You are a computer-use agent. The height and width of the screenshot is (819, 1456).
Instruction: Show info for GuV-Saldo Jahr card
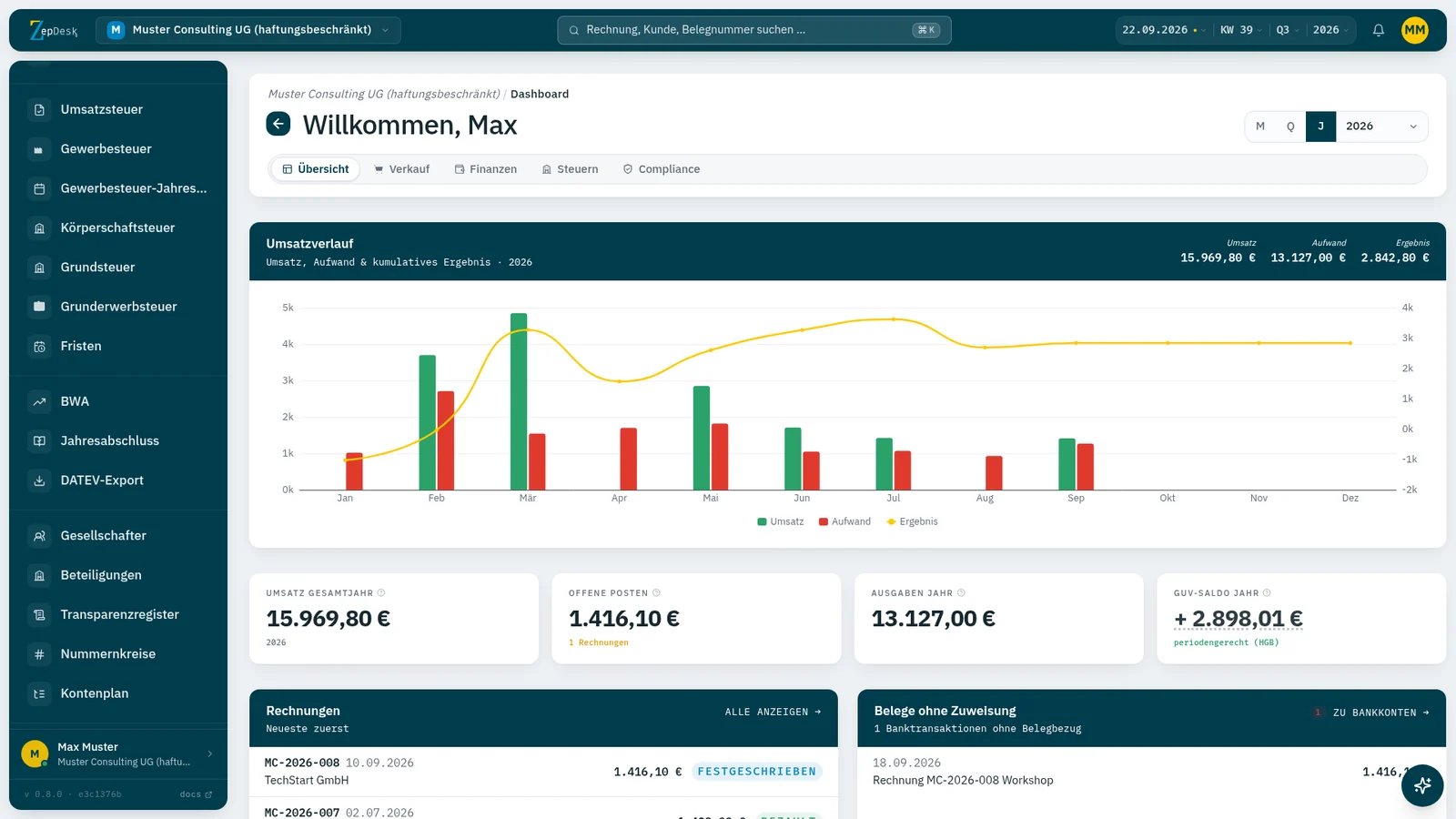[x=1267, y=593]
